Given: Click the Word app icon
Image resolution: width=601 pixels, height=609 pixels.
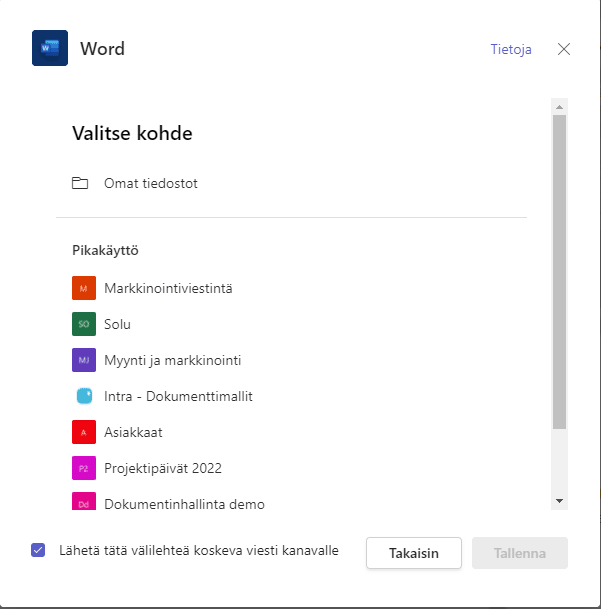Looking at the screenshot, I should coord(50,48).
